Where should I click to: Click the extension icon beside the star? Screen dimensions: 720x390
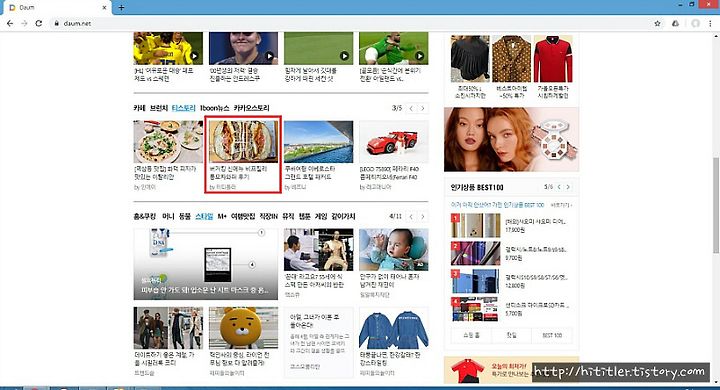[675, 23]
